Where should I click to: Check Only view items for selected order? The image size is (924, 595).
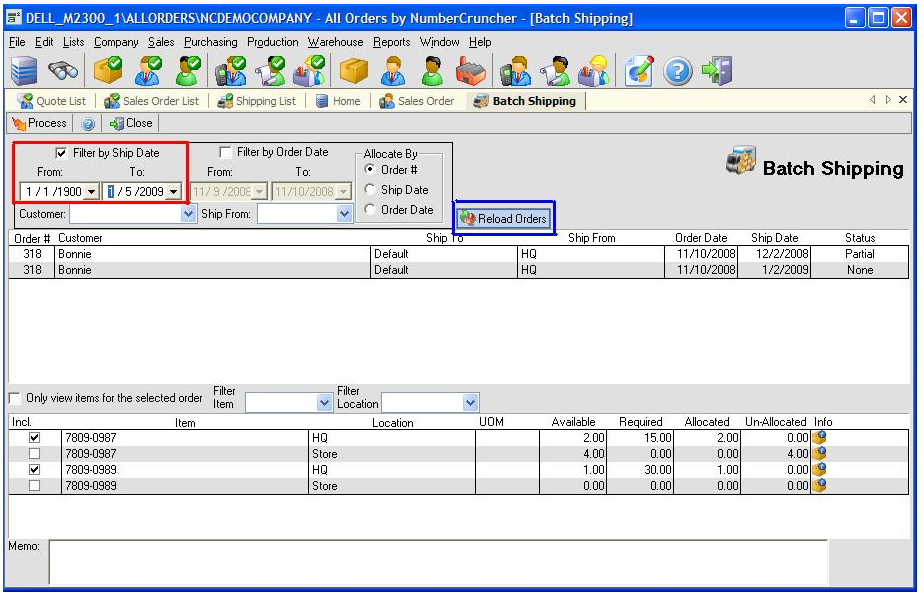(x=15, y=398)
